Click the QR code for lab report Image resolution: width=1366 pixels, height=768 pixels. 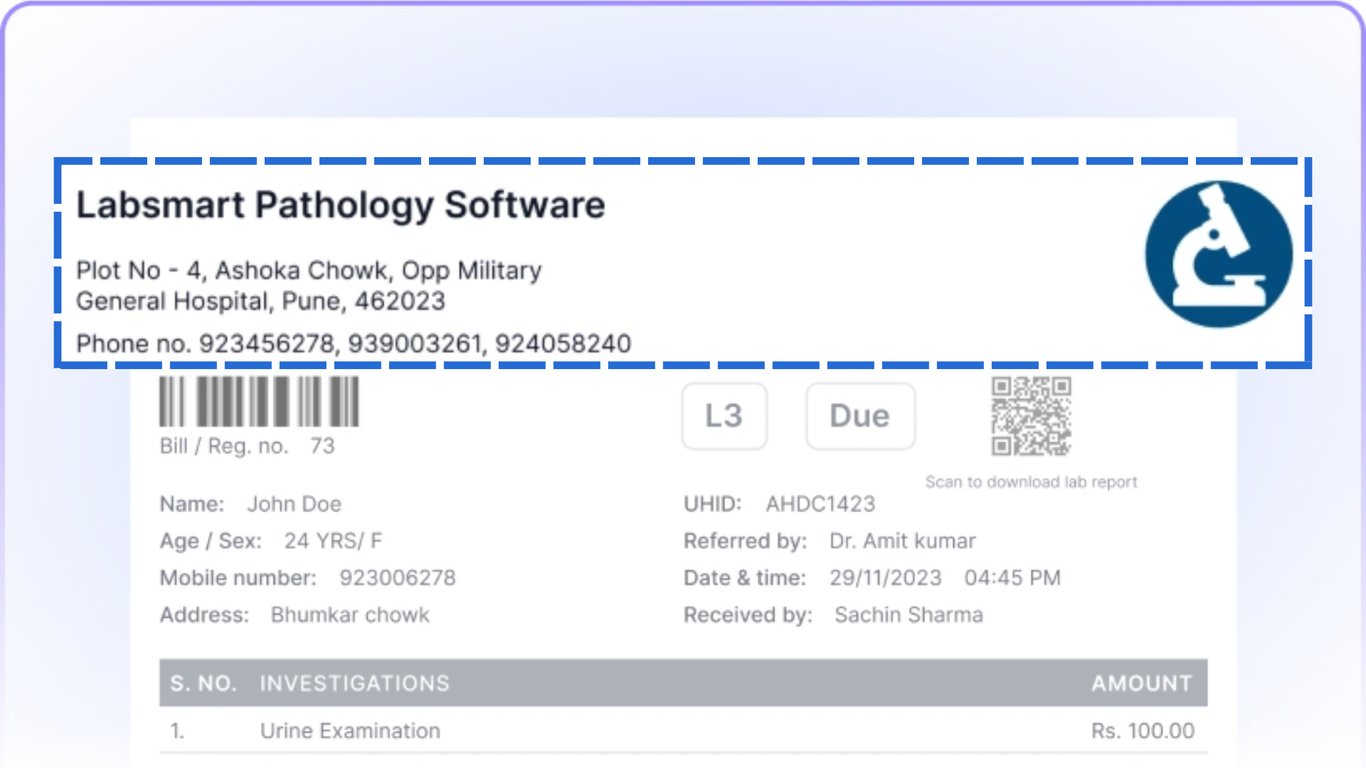tap(1031, 416)
